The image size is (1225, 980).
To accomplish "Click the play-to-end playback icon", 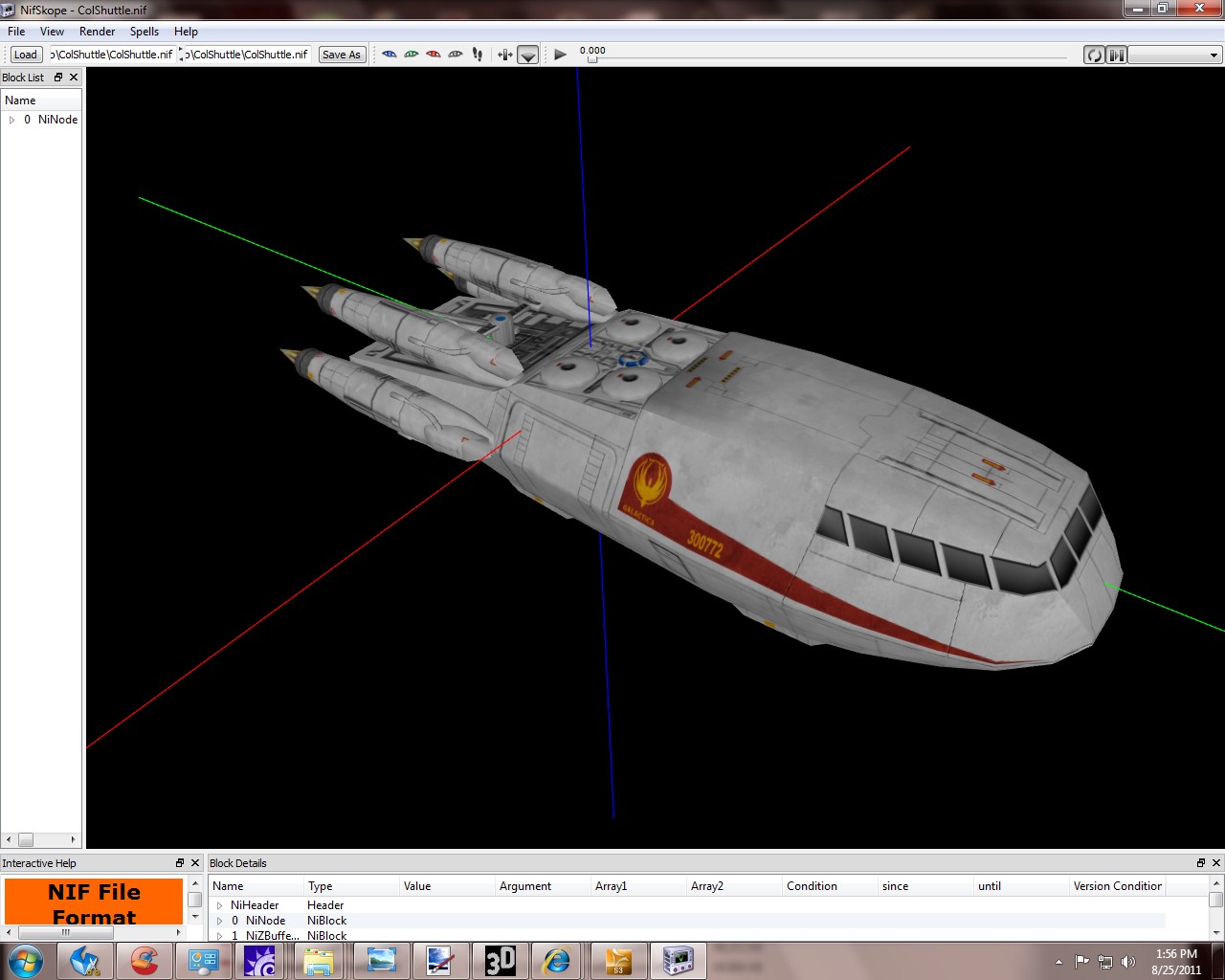I will click(1116, 55).
